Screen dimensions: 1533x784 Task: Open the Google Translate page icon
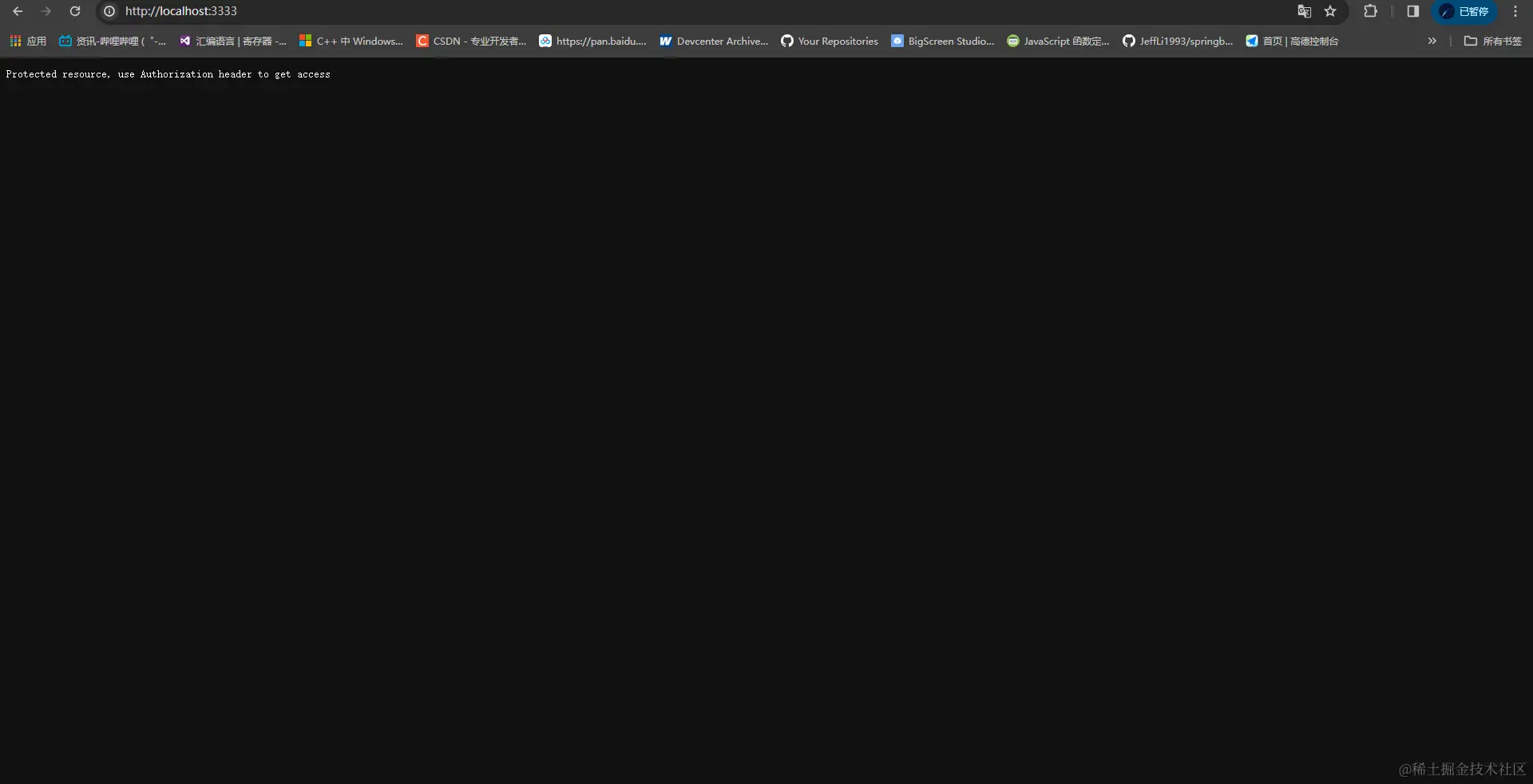point(1305,11)
